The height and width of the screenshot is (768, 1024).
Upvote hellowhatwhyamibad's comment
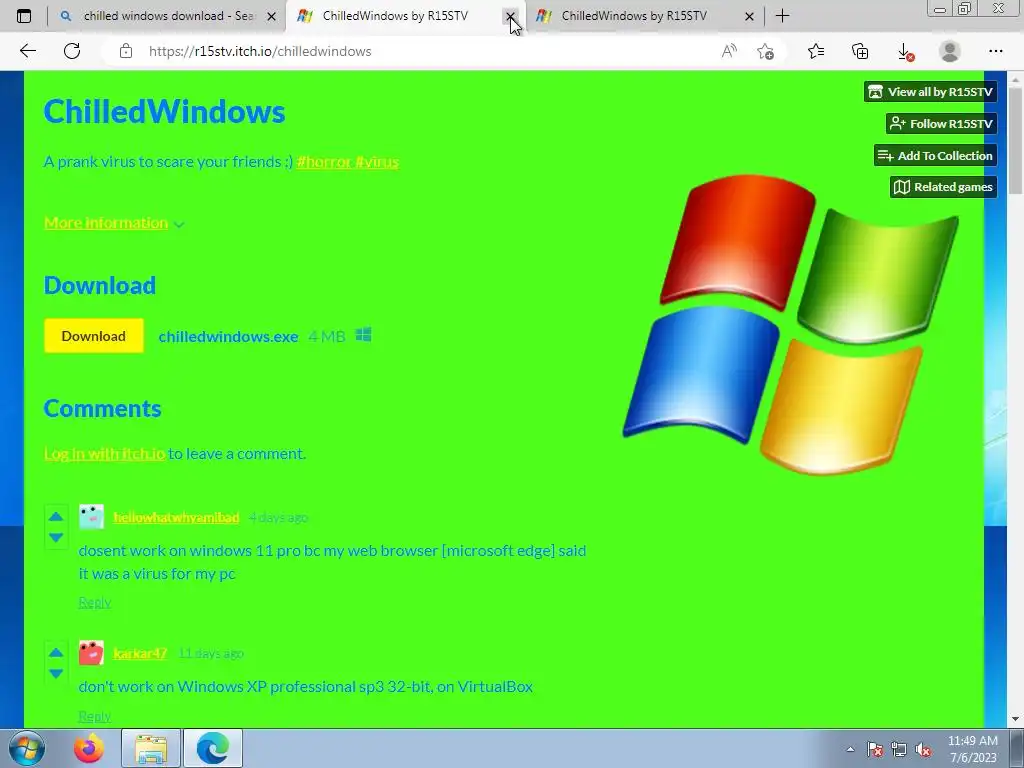pos(56,517)
